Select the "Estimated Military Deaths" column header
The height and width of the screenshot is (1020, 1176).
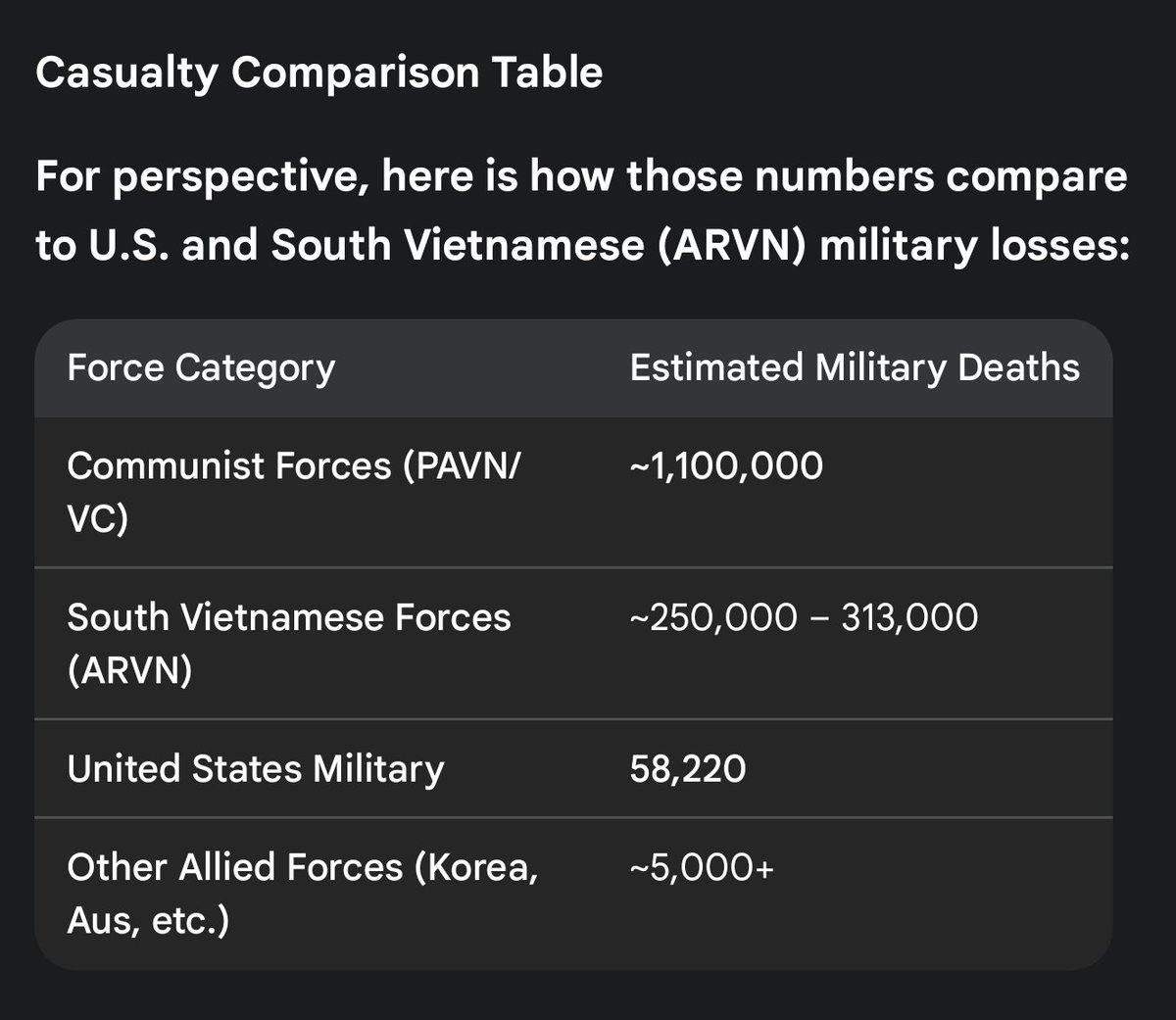tap(854, 368)
